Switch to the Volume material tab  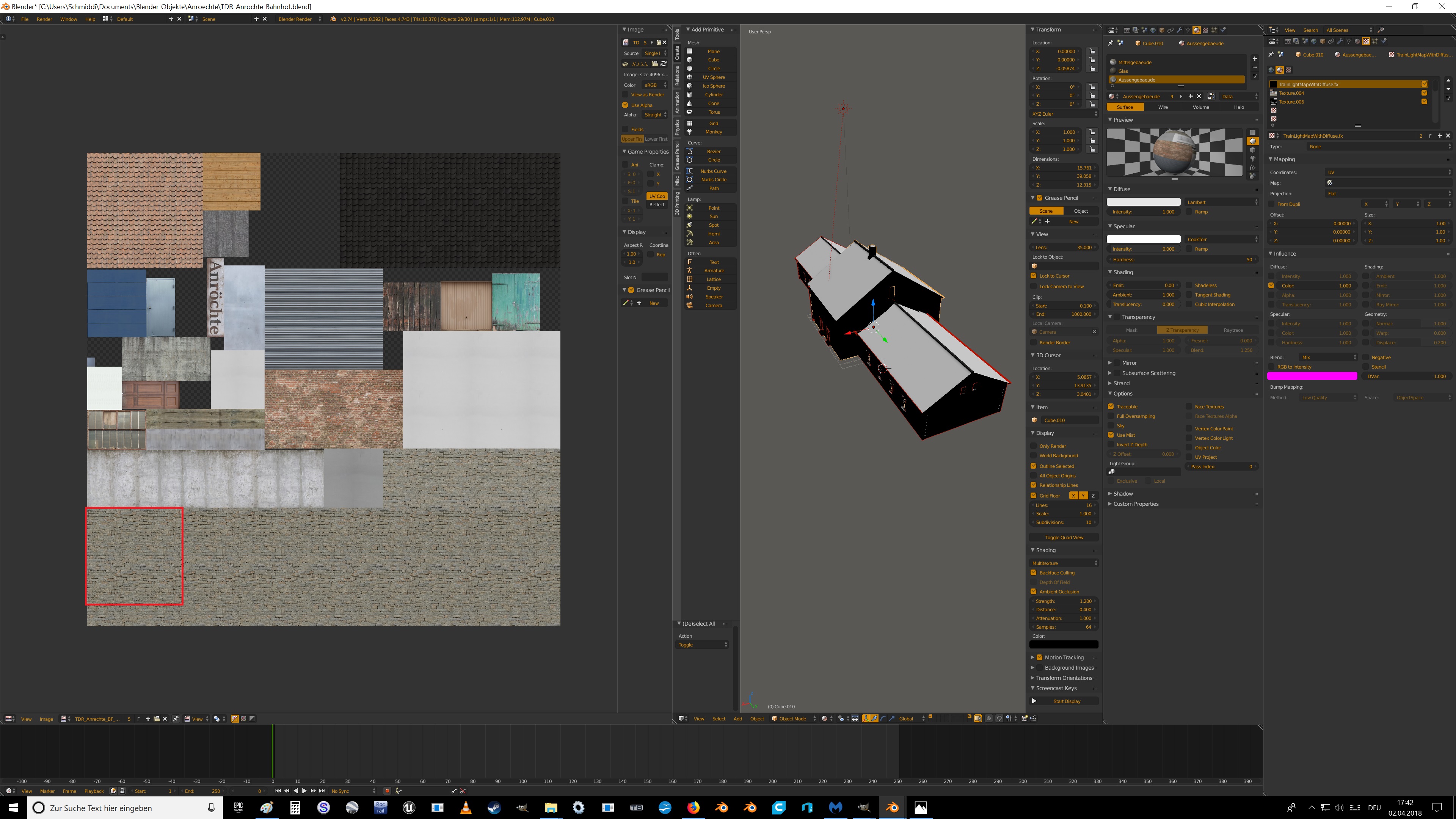pos(1201,107)
